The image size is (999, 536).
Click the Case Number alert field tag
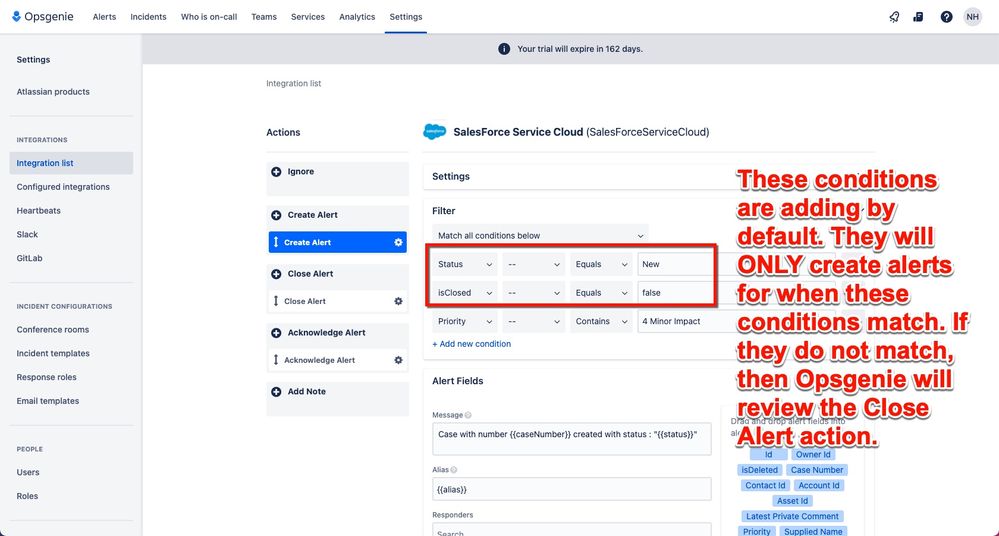coord(817,470)
